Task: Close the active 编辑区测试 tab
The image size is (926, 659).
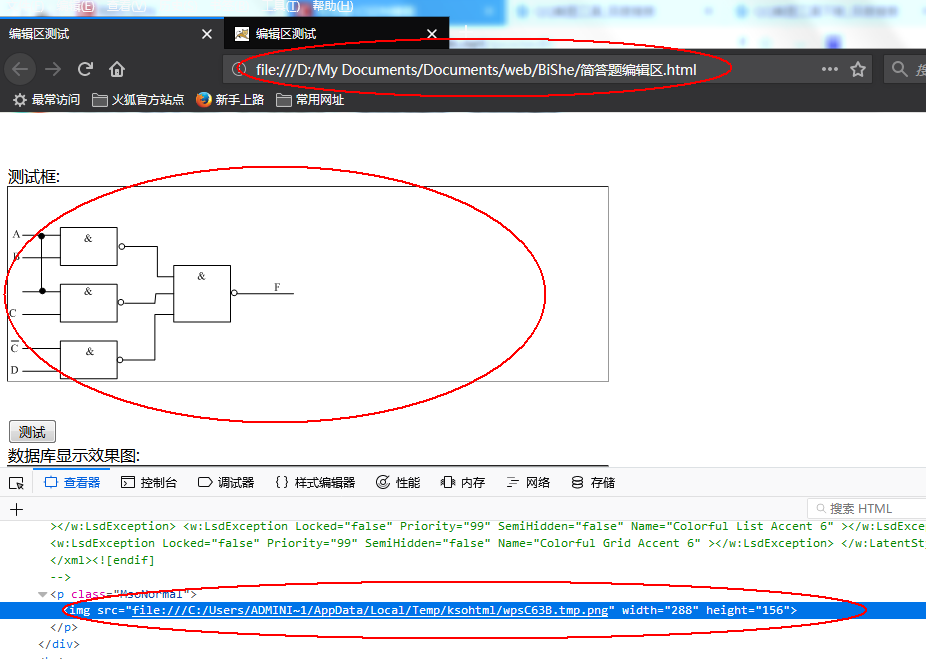Action: coord(432,34)
